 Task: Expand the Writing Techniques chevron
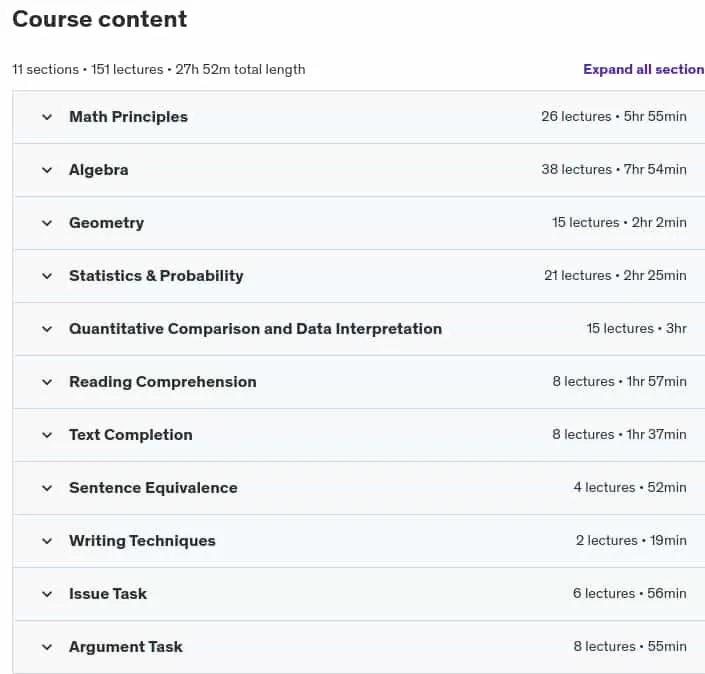click(47, 541)
